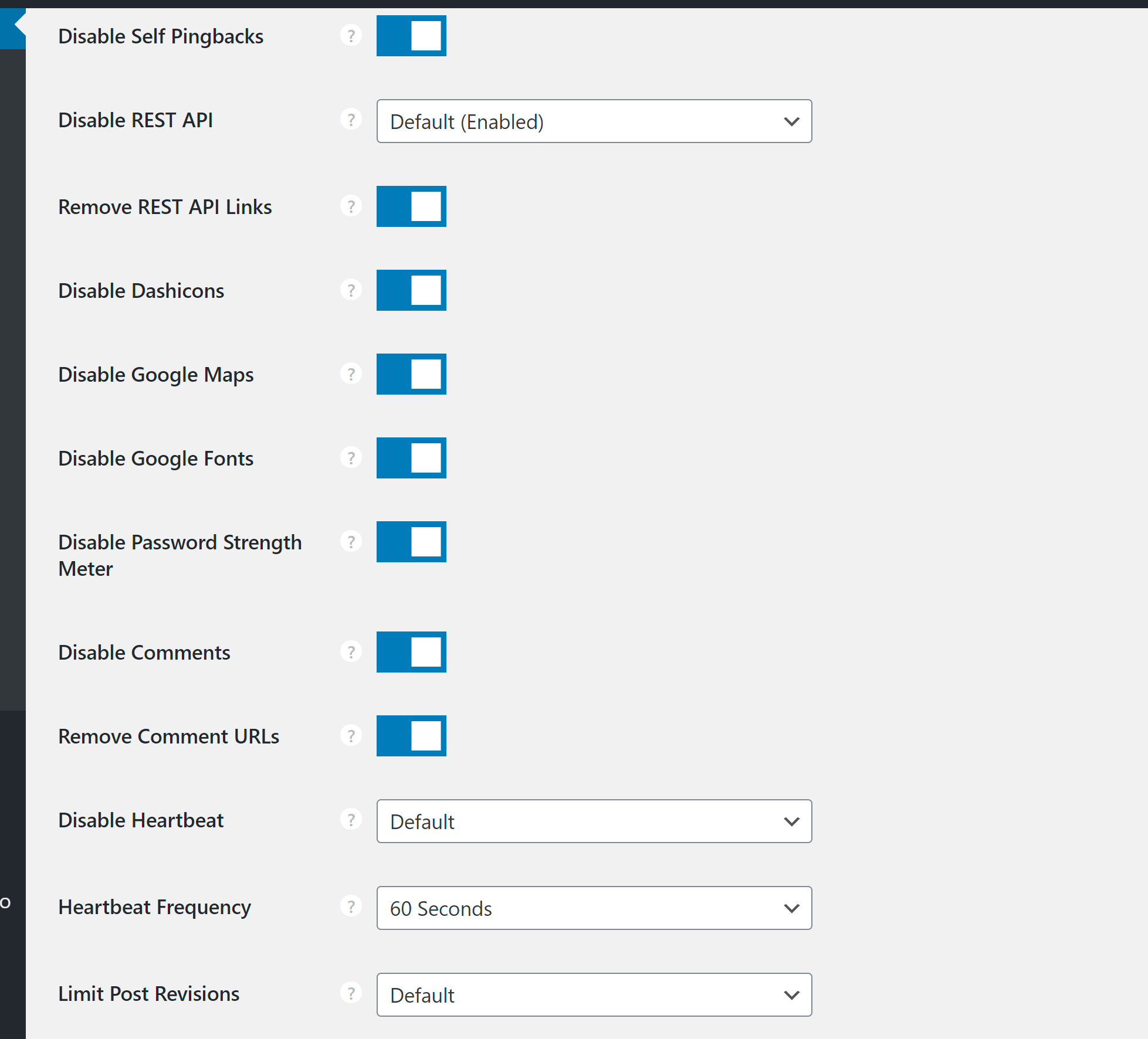Viewport: 1148px width, 1039px height.
Task: Open Heartbeat Frequency 60 Seconds dropdown
Action: coord(594,908)
